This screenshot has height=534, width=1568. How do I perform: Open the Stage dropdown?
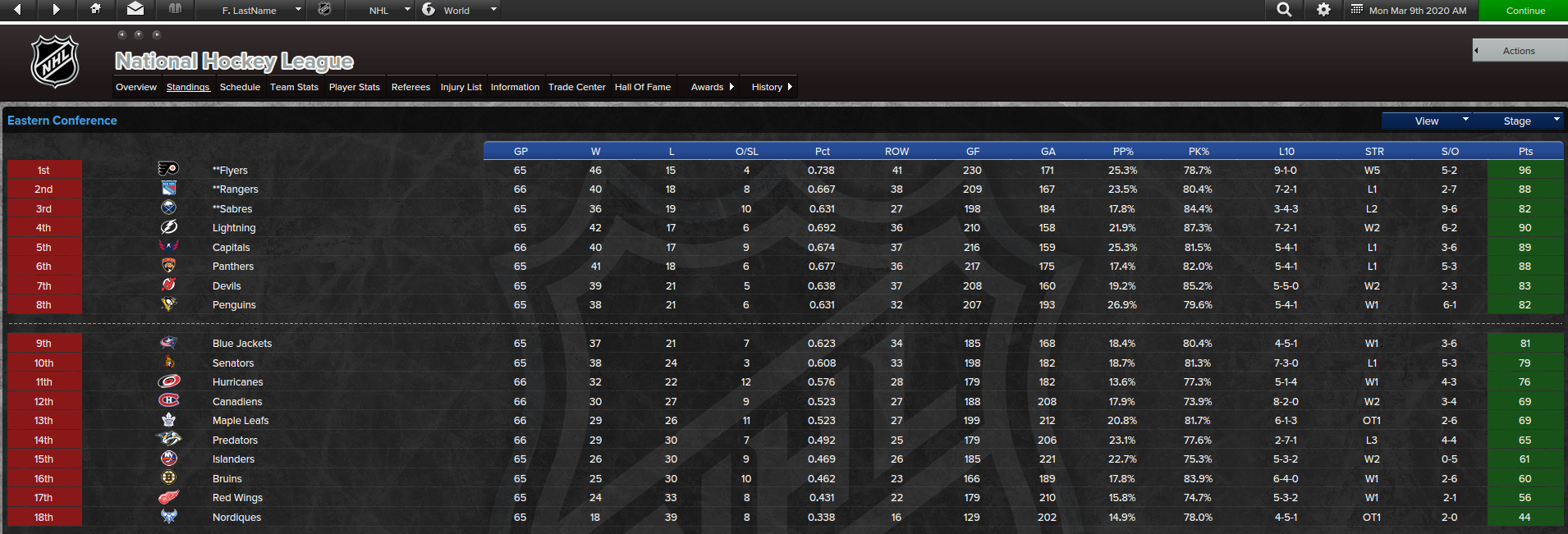pos(1517,121)
